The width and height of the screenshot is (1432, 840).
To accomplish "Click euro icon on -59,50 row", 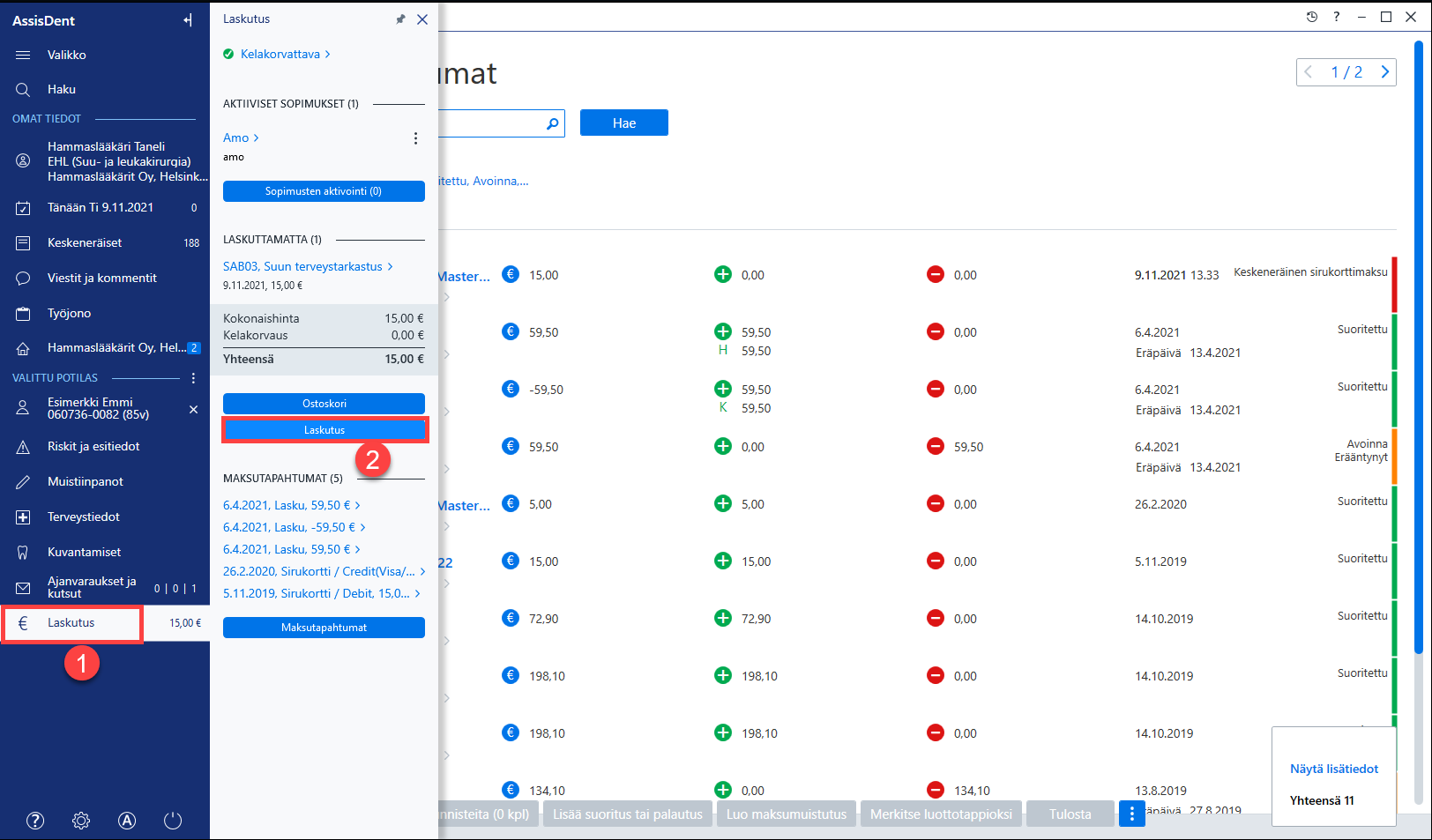I will tap(511, 389).
